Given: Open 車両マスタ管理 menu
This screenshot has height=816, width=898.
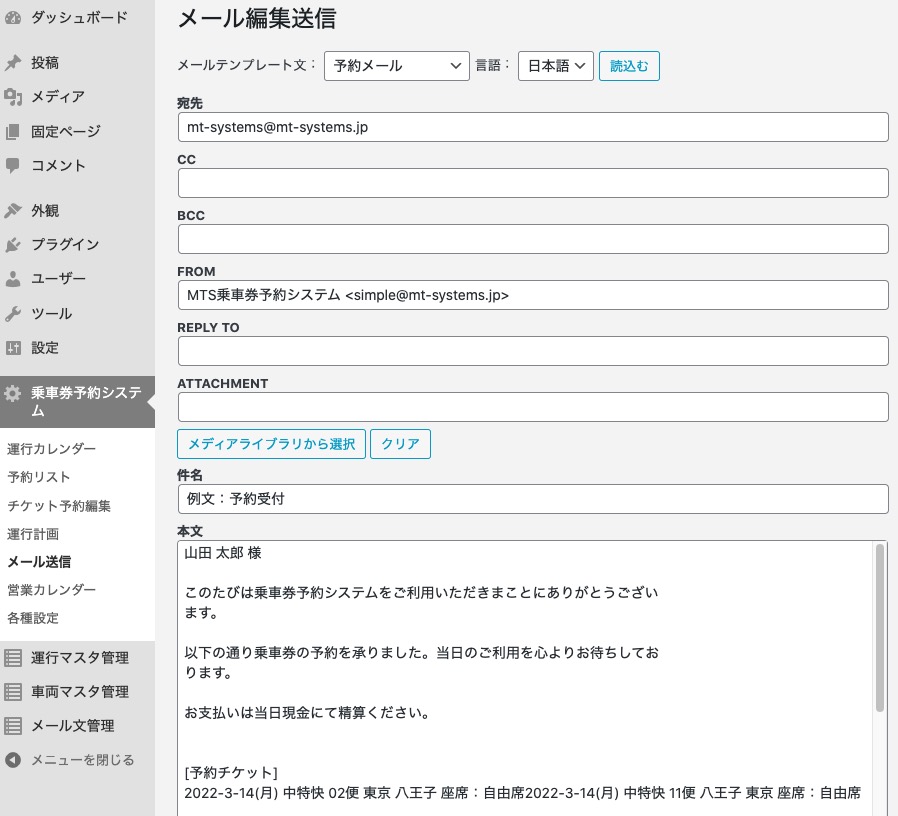Looking at the screenshot, I should (x=77, y=692).
